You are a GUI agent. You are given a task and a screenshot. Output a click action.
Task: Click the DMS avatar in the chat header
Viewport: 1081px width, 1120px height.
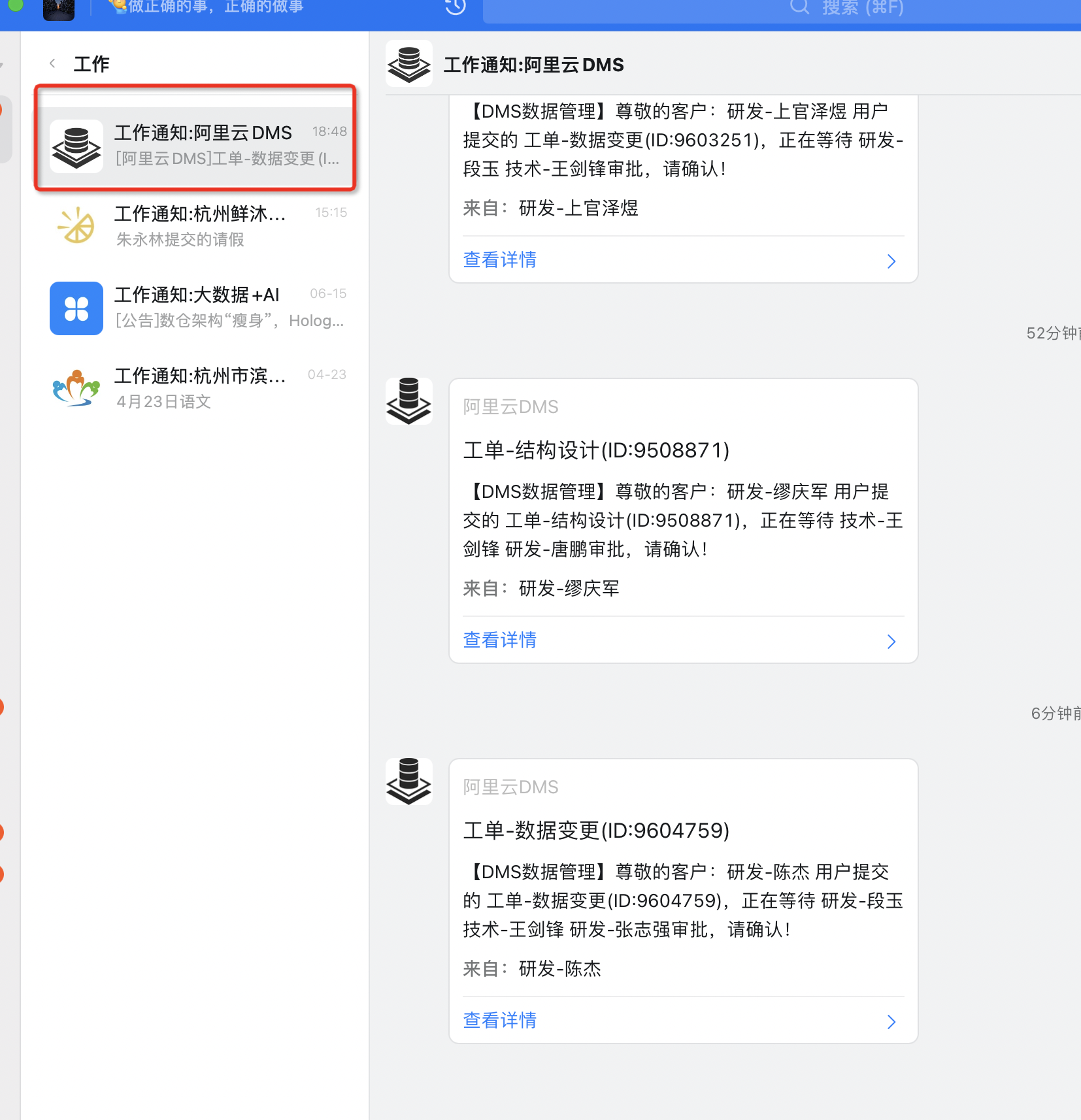409,63
